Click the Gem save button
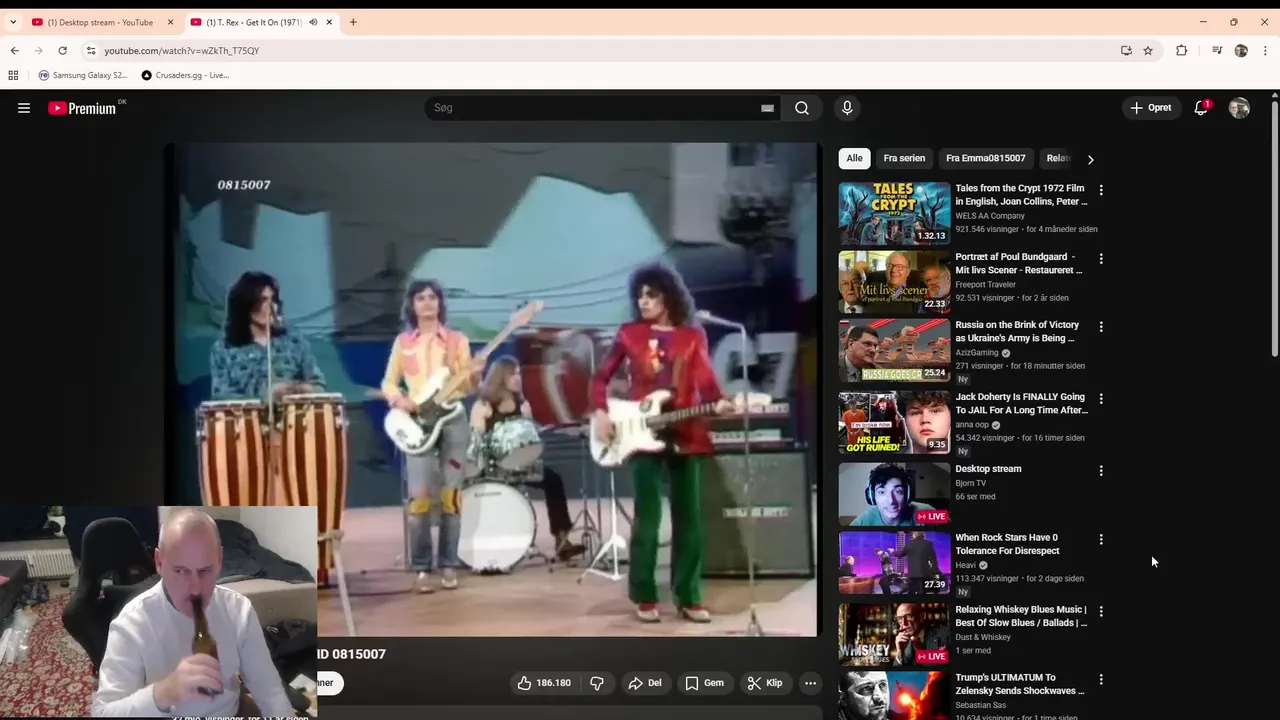 click(704, 683)
